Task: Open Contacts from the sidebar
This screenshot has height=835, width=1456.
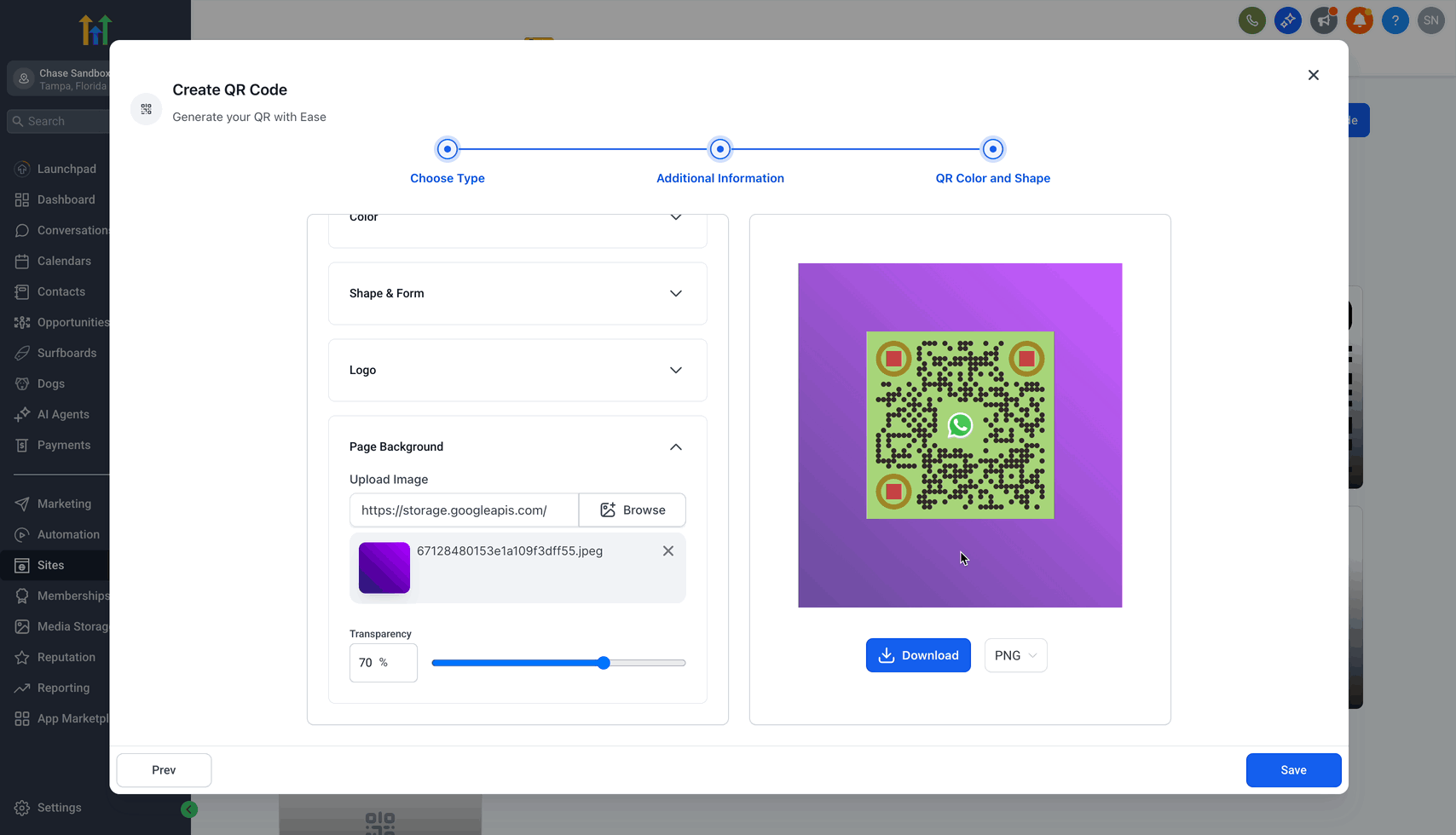Action: [x=61, y=291]
